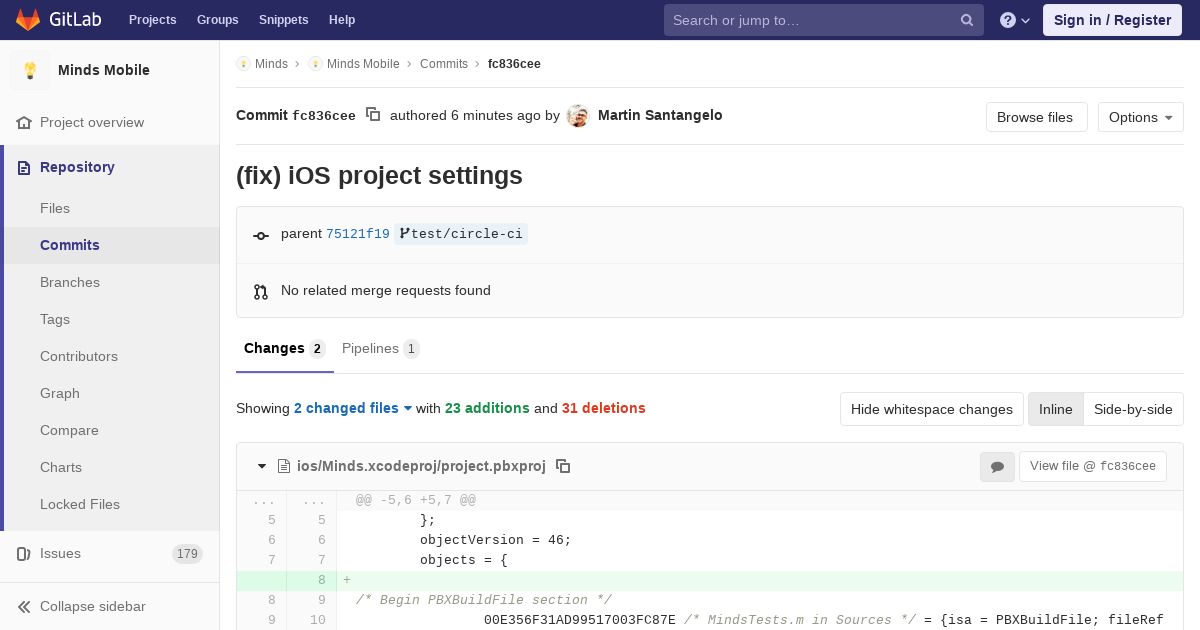Open Snippets in top navigation

(284, 20)
